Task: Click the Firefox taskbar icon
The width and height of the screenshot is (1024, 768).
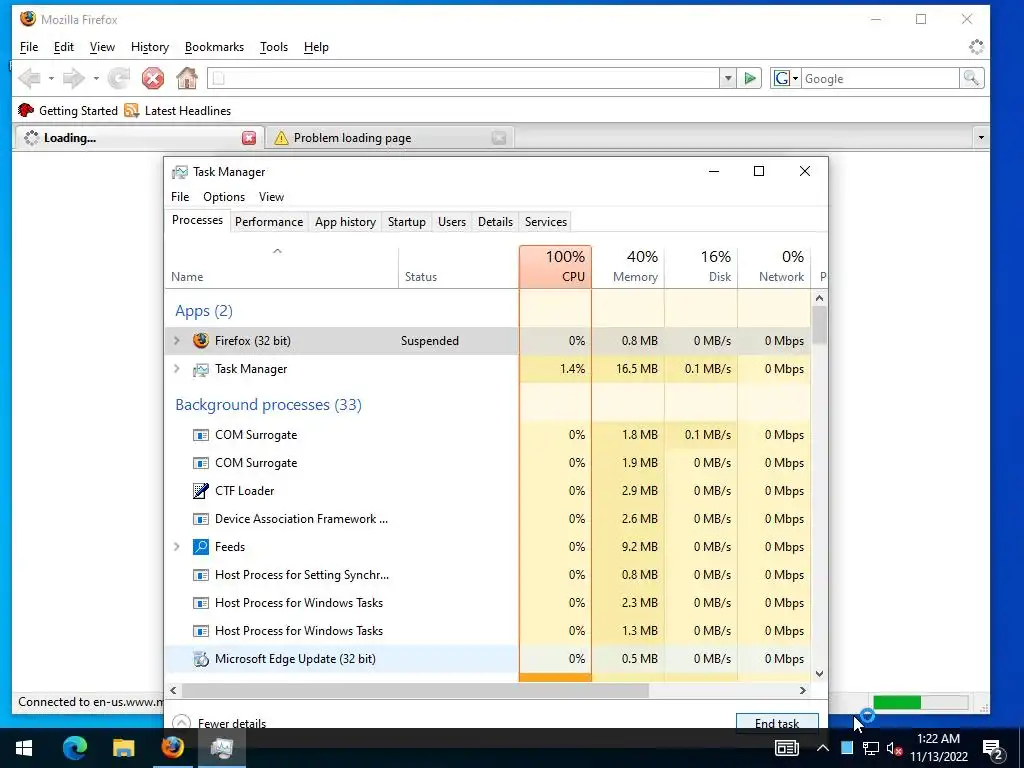Action: [x=172, y=748]
